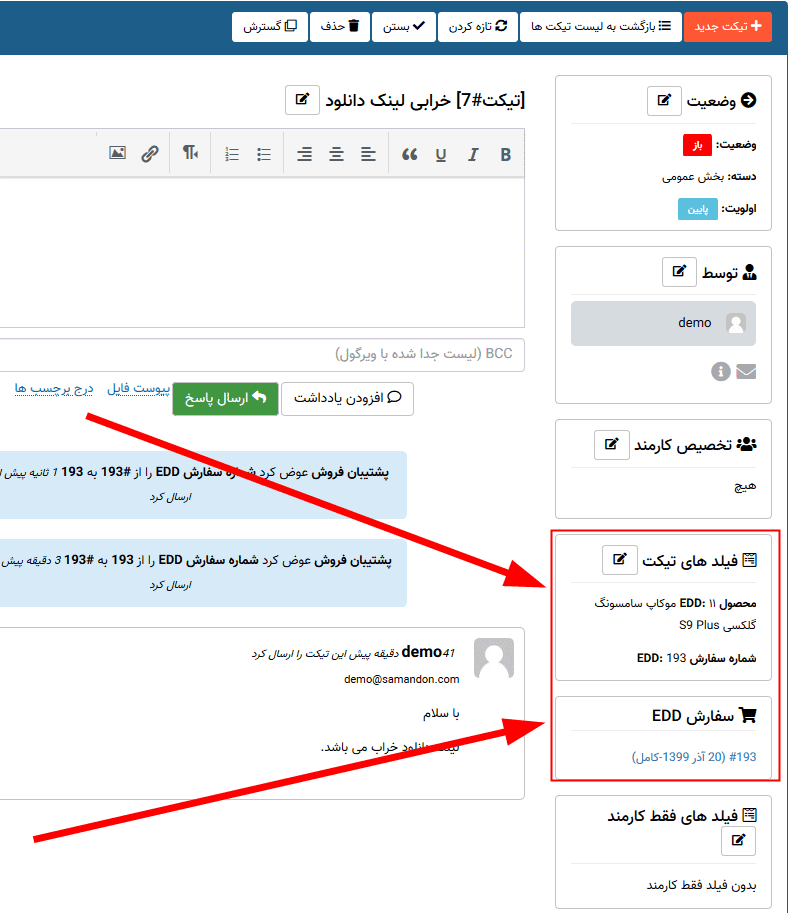Toggle italic formatting in editor
Image resolution: width=788 pixels, height=913 pixels.
pyautogui.click(x=473, y=154)
